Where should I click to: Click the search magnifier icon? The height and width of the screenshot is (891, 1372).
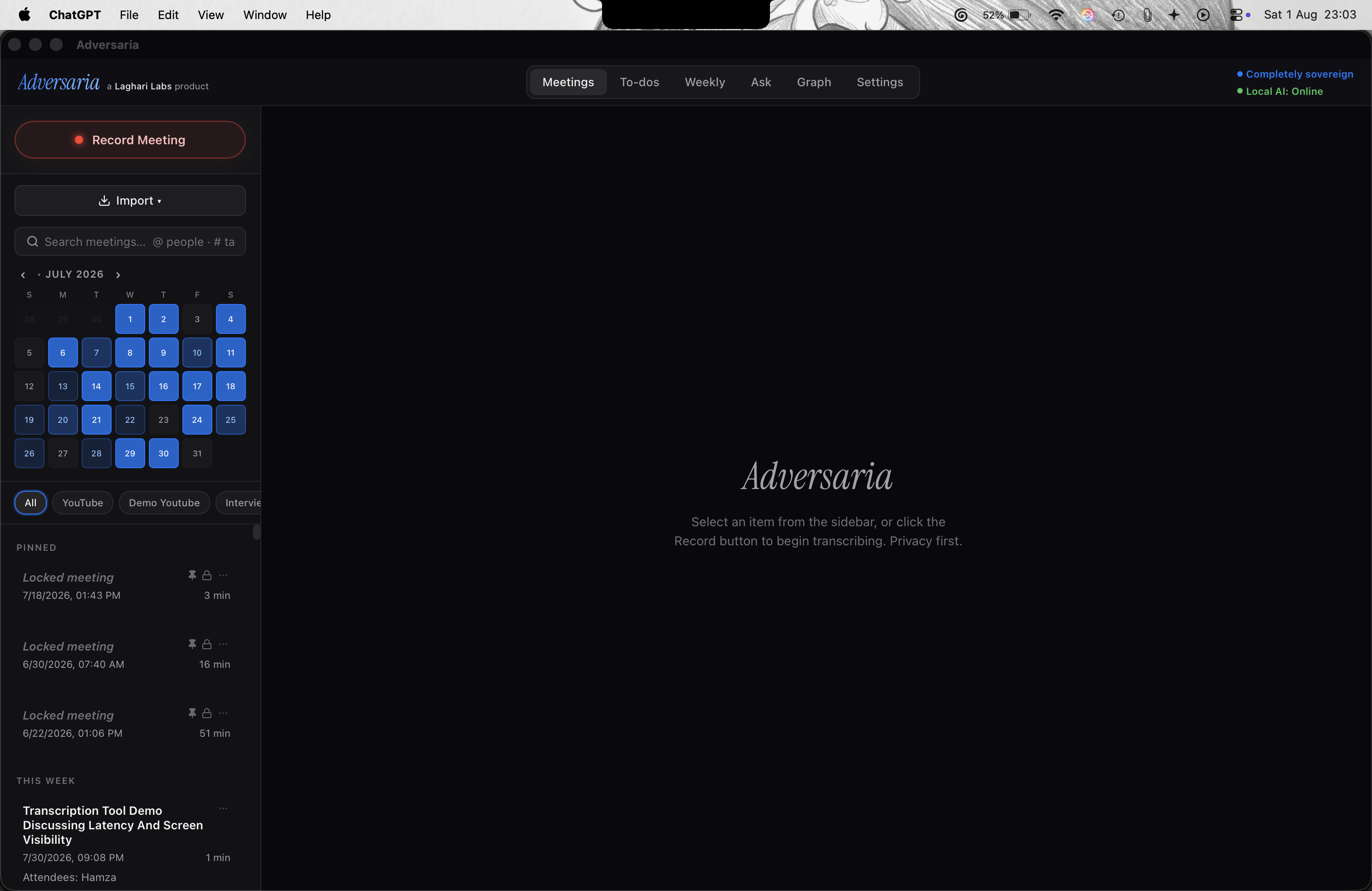33,241
